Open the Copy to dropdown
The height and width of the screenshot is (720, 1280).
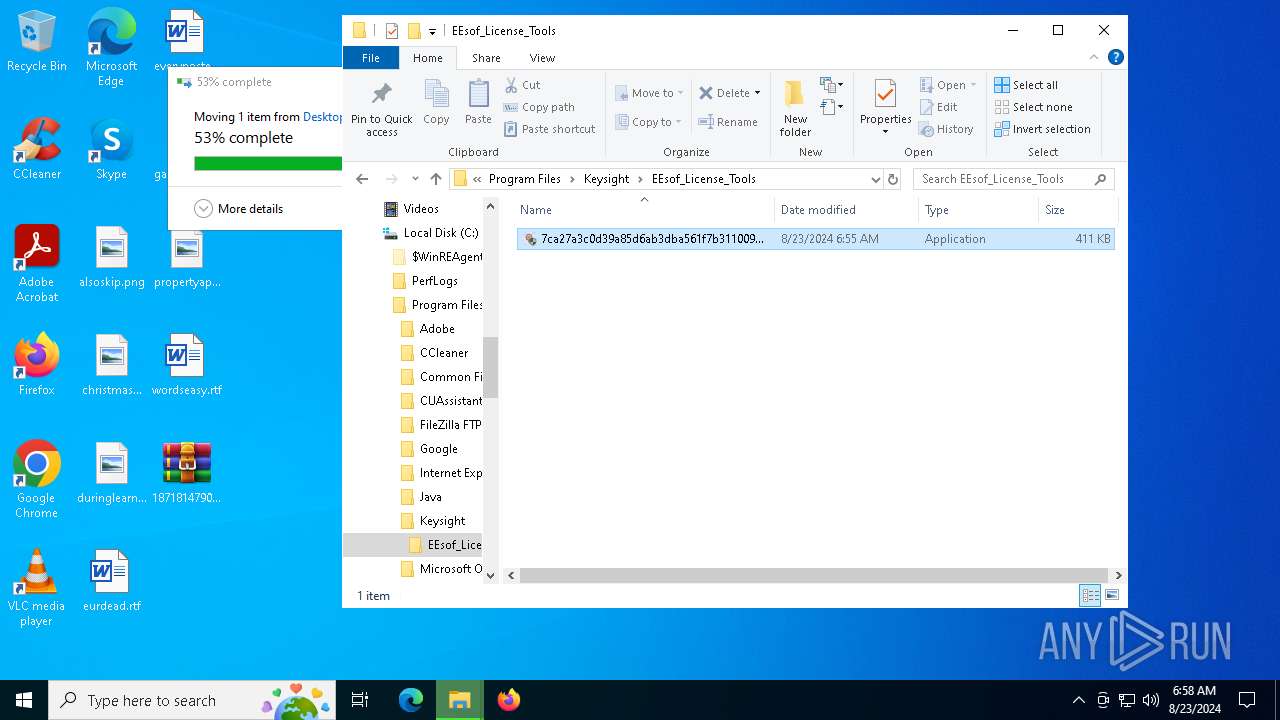click(x=648, y=122)
